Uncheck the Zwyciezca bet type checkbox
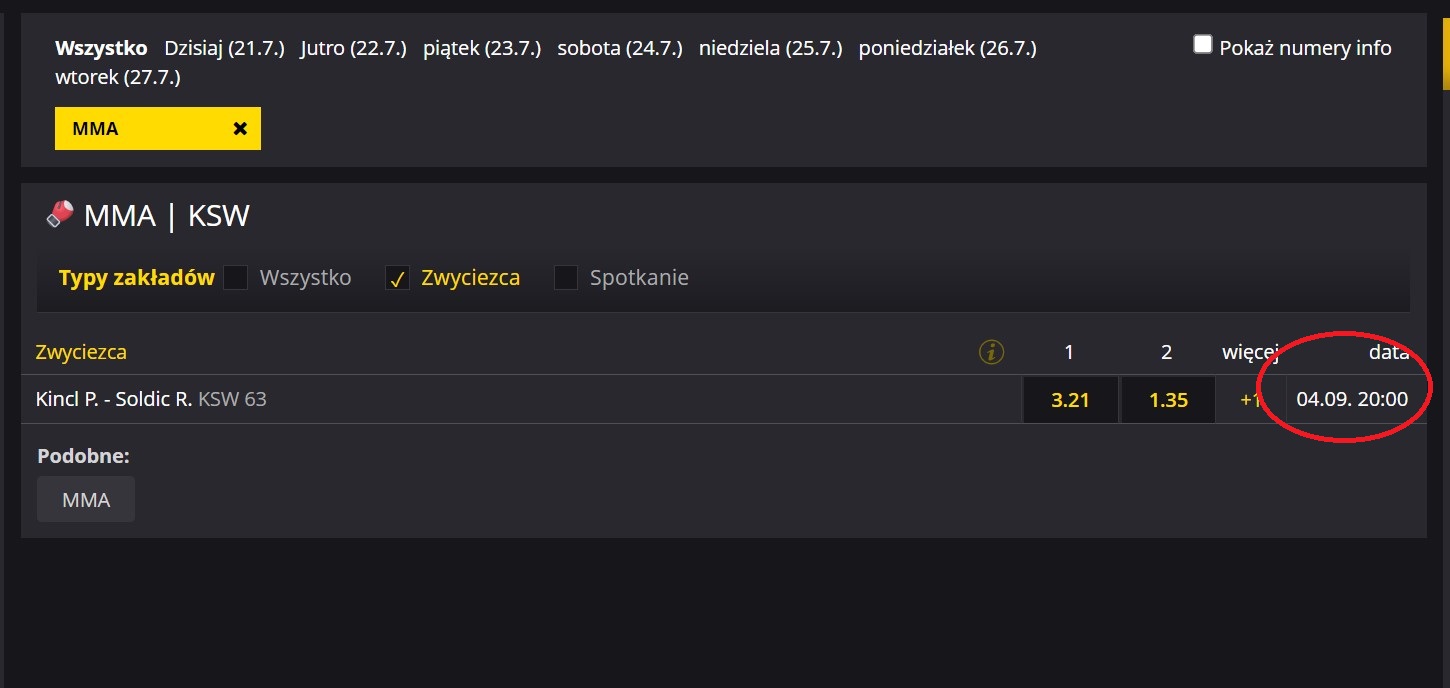This screenshot has height=688, width=1450. click(397, 277)
